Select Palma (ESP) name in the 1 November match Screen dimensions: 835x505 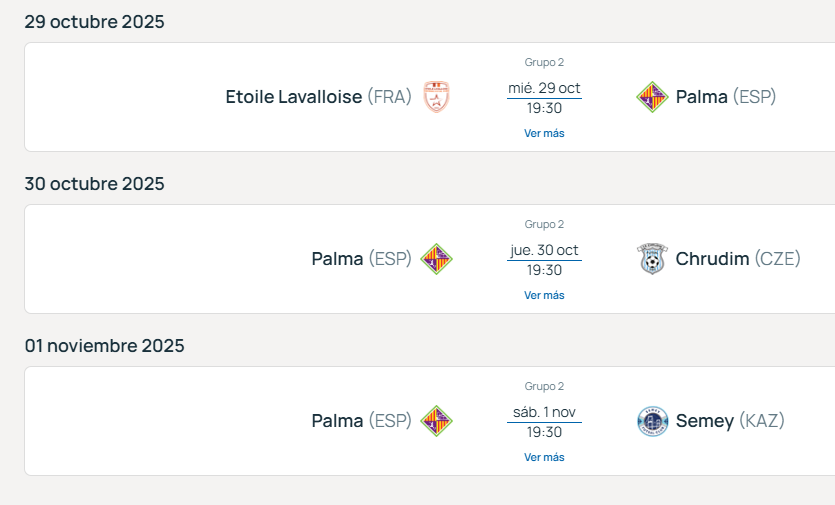pyautogui.click(x=361, y=421)
